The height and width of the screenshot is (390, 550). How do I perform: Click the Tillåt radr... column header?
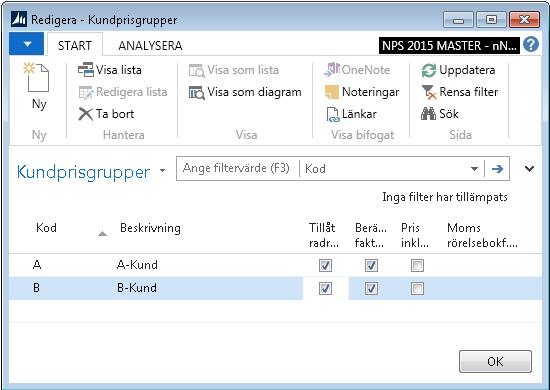(323, 235)
